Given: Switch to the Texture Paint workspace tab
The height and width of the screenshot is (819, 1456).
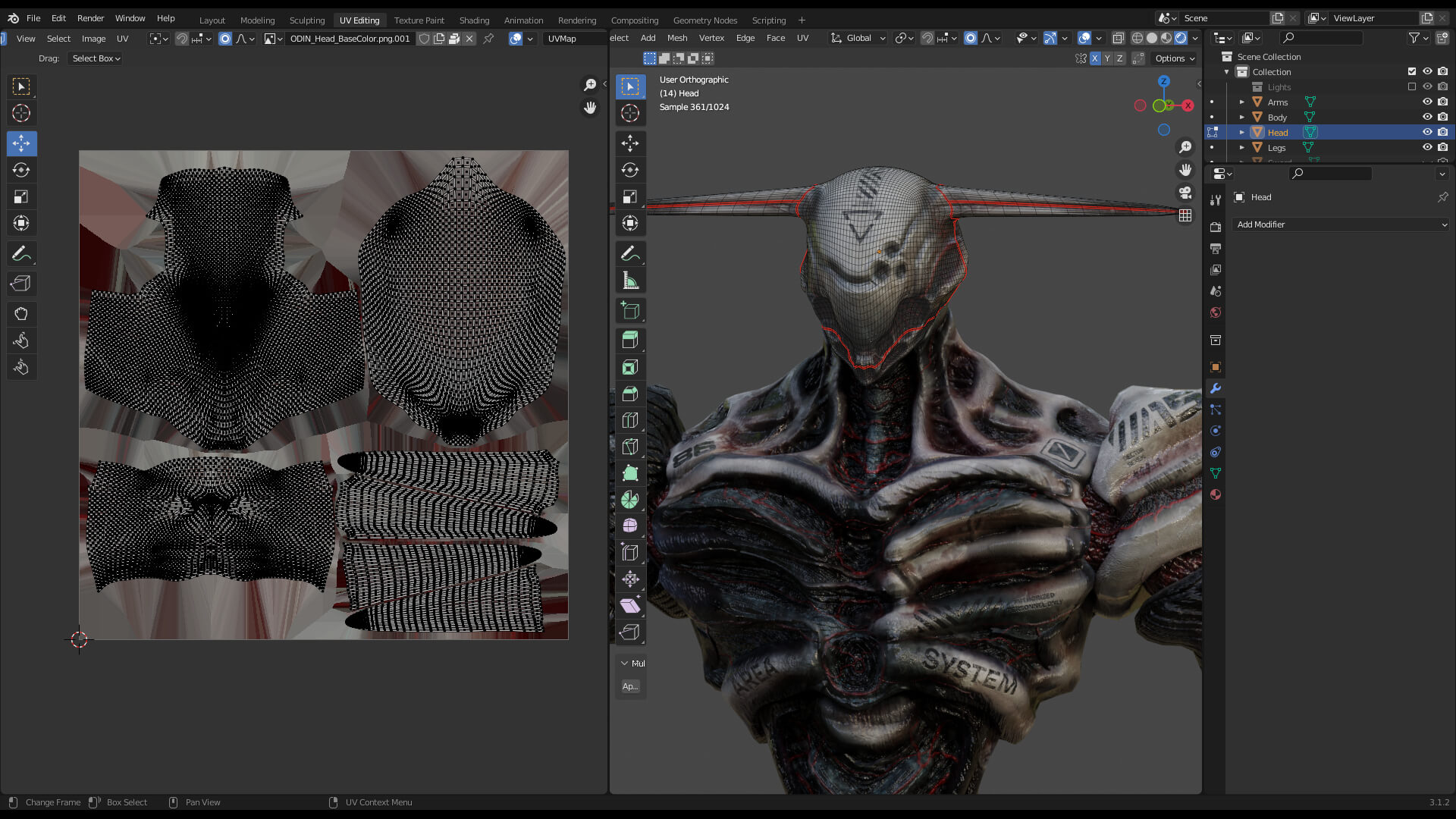Looking at the screenshot, I should coord(419,20).
